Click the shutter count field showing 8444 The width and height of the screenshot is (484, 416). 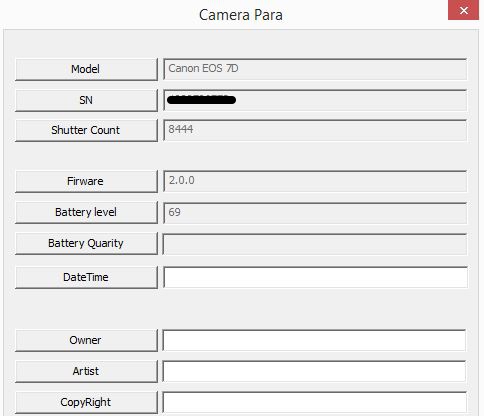[315, 130]
